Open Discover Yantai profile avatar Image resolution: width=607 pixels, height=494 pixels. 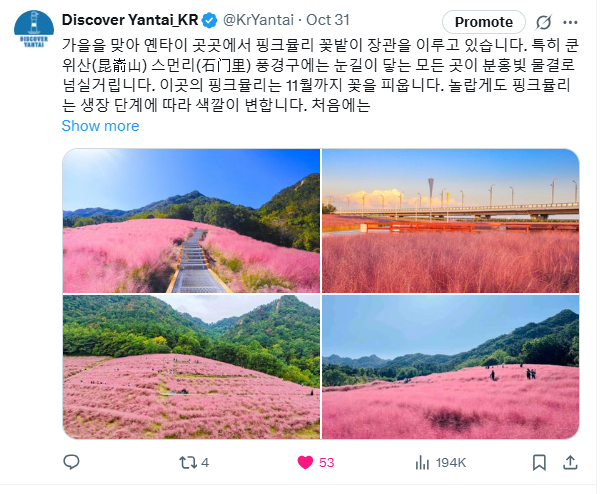tap(34, 29)
